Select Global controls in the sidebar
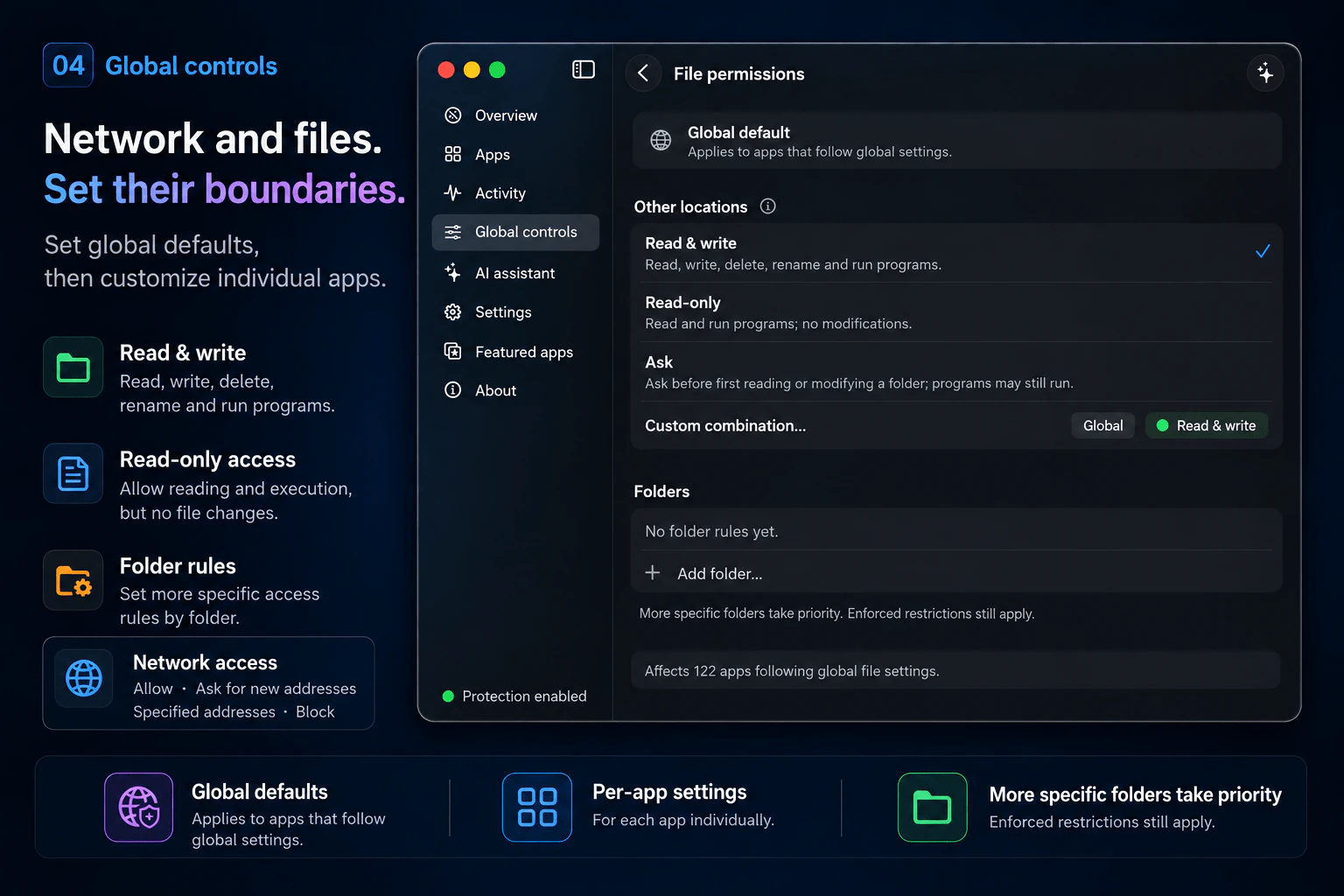This screenshot has width=1344, height=896. point(515,232)
